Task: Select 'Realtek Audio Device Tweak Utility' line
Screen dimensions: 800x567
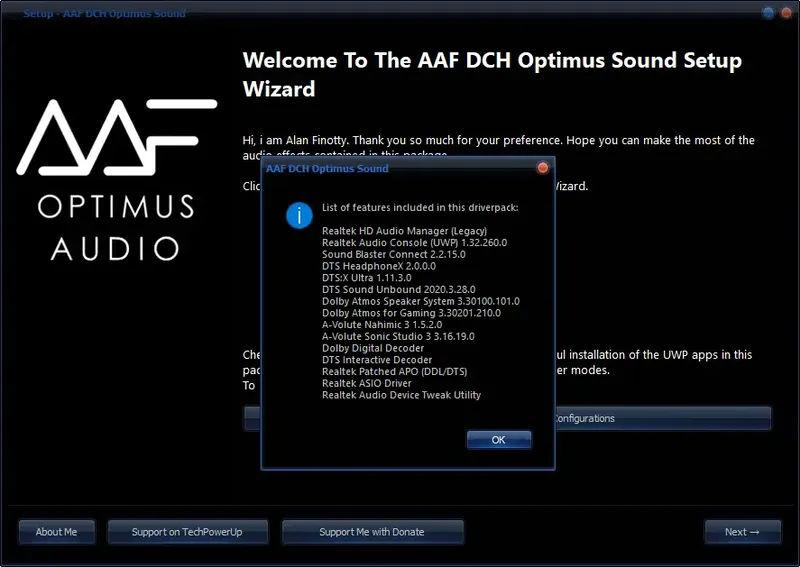Action: 401,395
